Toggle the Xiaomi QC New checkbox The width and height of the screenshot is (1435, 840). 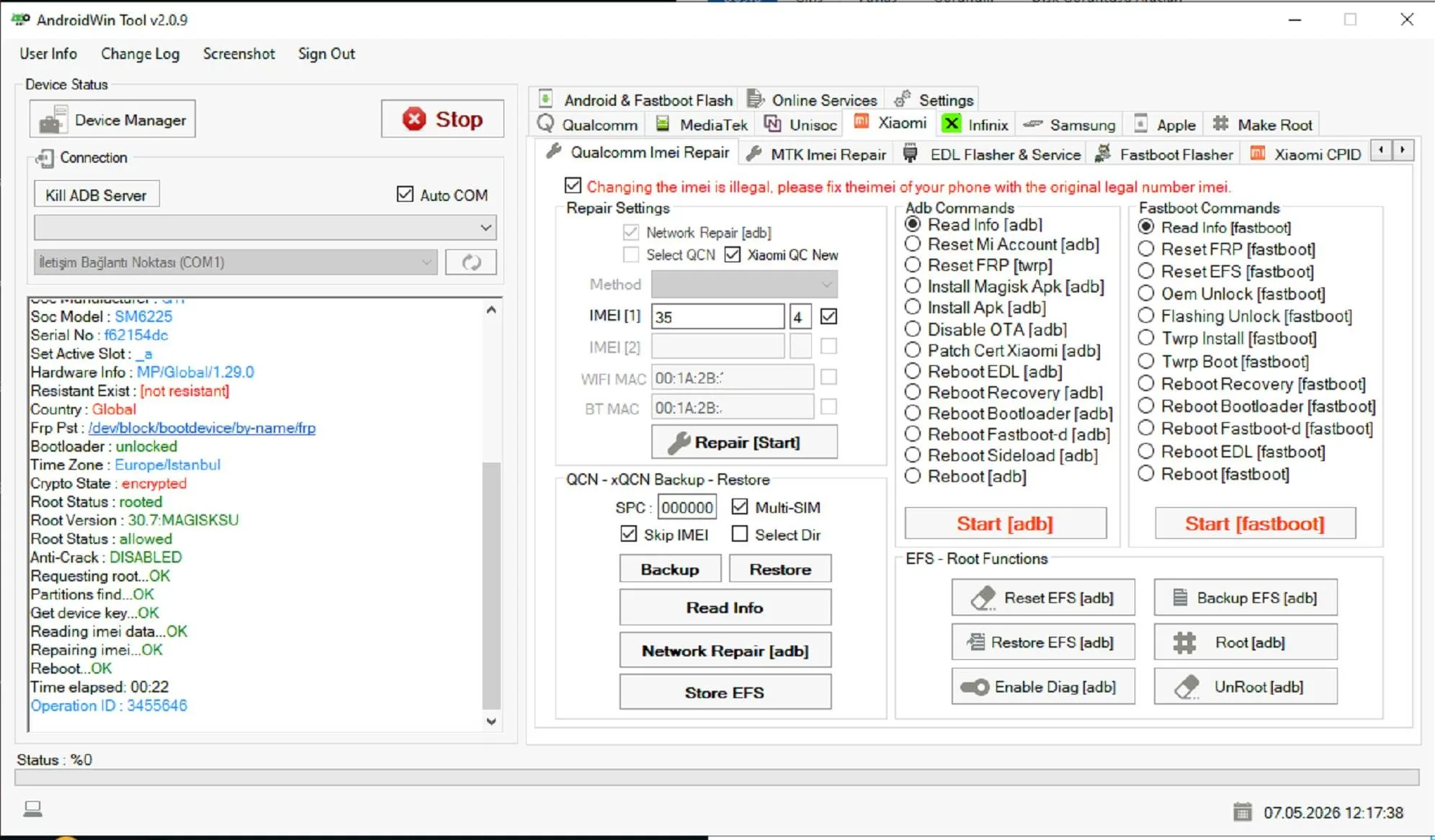pyautogui.click(x=732, y=254)
